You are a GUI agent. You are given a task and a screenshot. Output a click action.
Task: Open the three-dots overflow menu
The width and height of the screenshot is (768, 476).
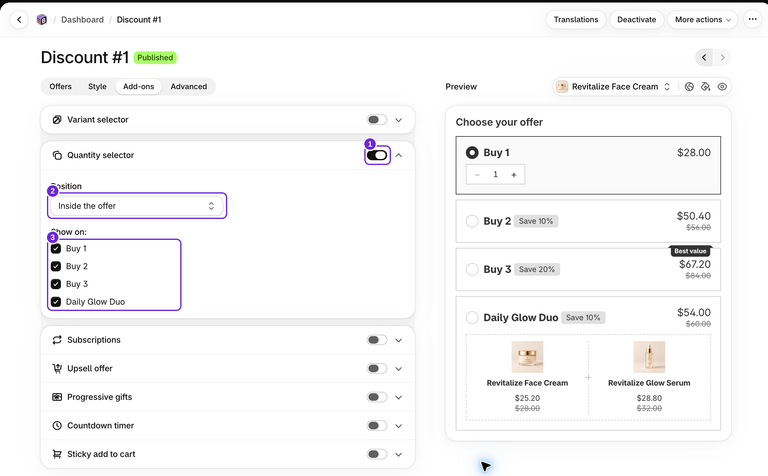(x=752, y=20)
